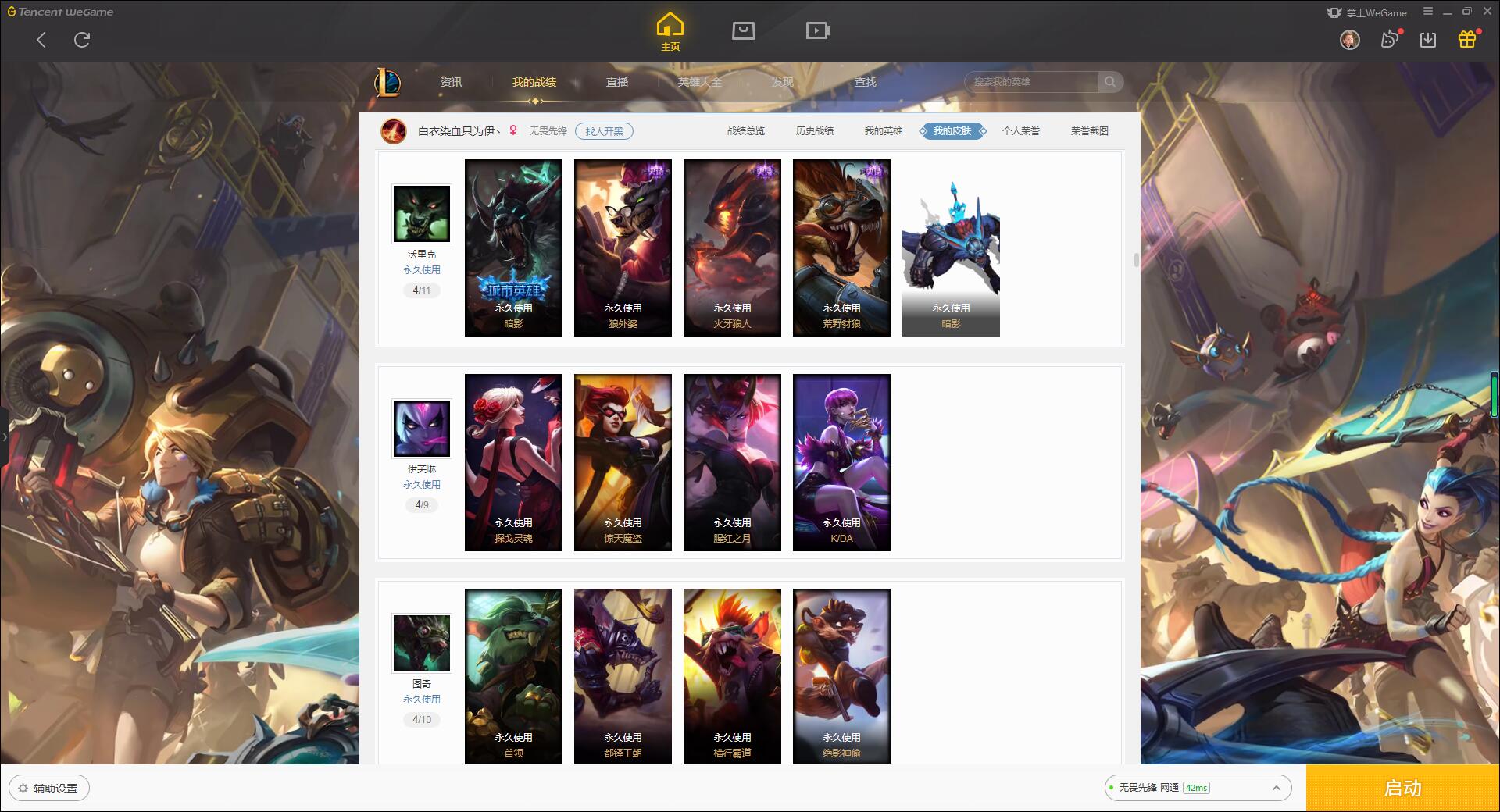
Task: Open 掌上WeGame mobile link
Action: [1367, 12]
